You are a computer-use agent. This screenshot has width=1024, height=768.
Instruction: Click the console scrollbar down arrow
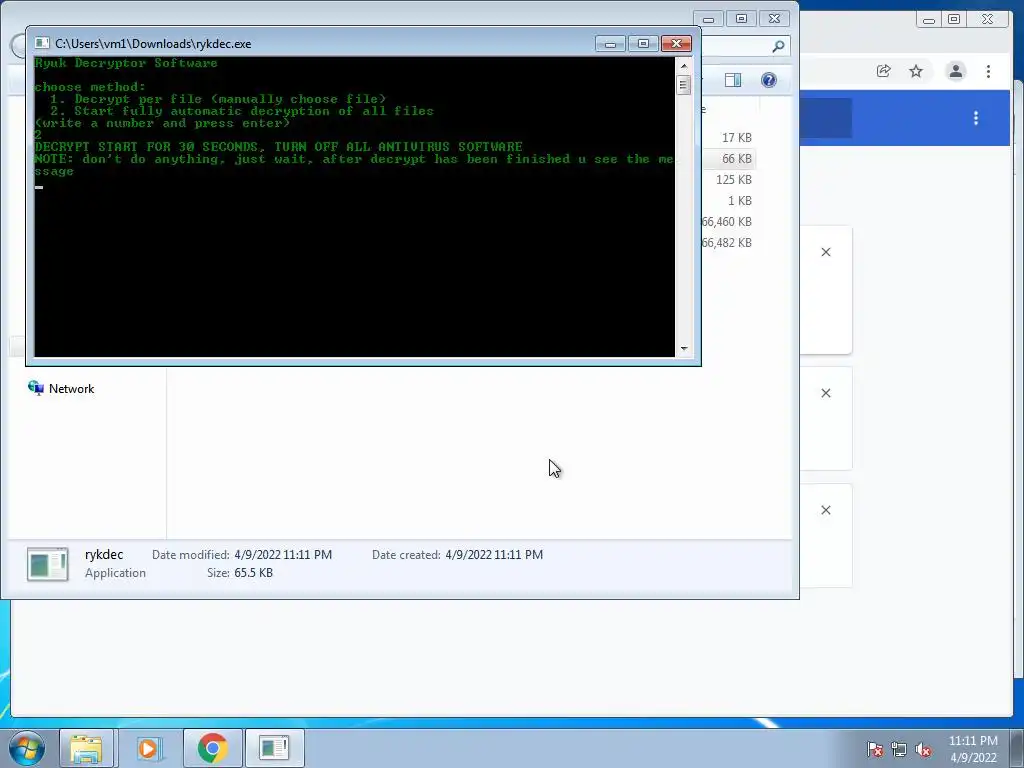click(x=684, y=349)
